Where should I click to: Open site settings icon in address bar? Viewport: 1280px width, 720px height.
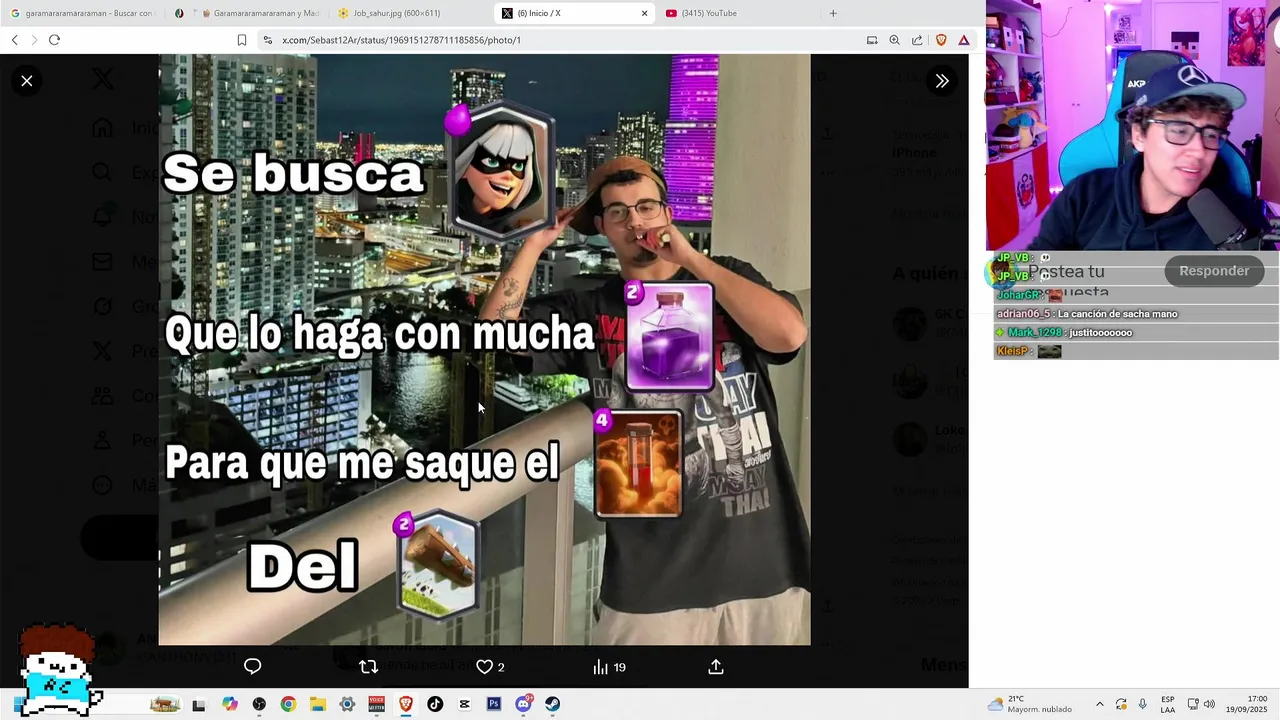click(268, 40)
